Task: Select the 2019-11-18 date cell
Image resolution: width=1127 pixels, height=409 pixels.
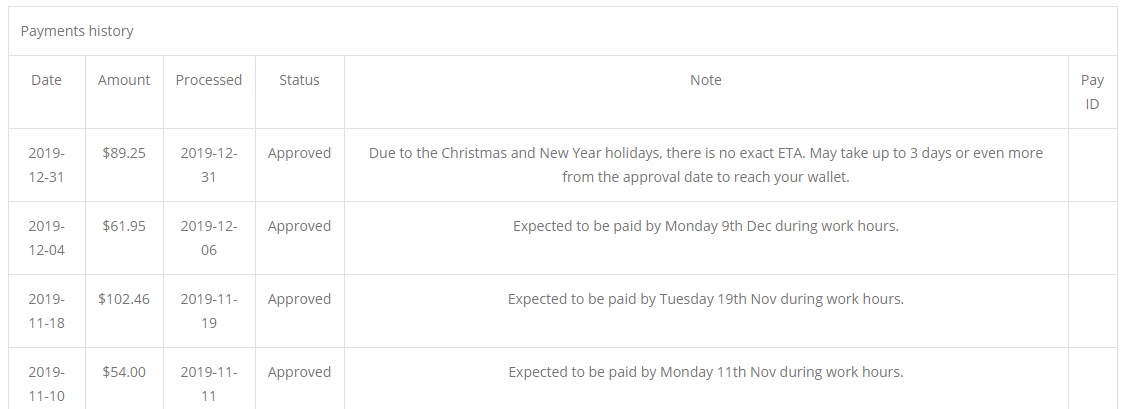Action: (46, 311)
